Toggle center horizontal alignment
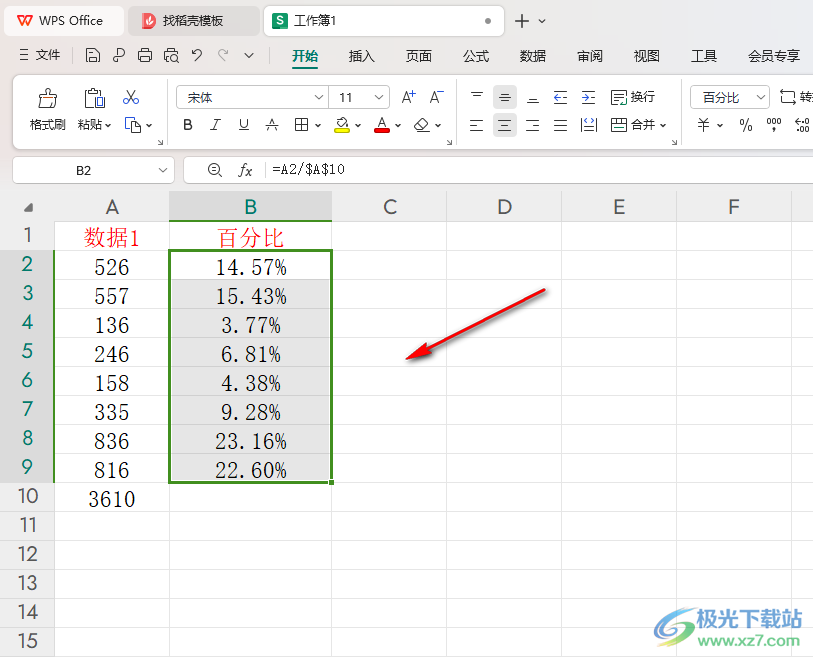This screenshot has height=657, width=813. pyautogui.click(x=504, y=125)
